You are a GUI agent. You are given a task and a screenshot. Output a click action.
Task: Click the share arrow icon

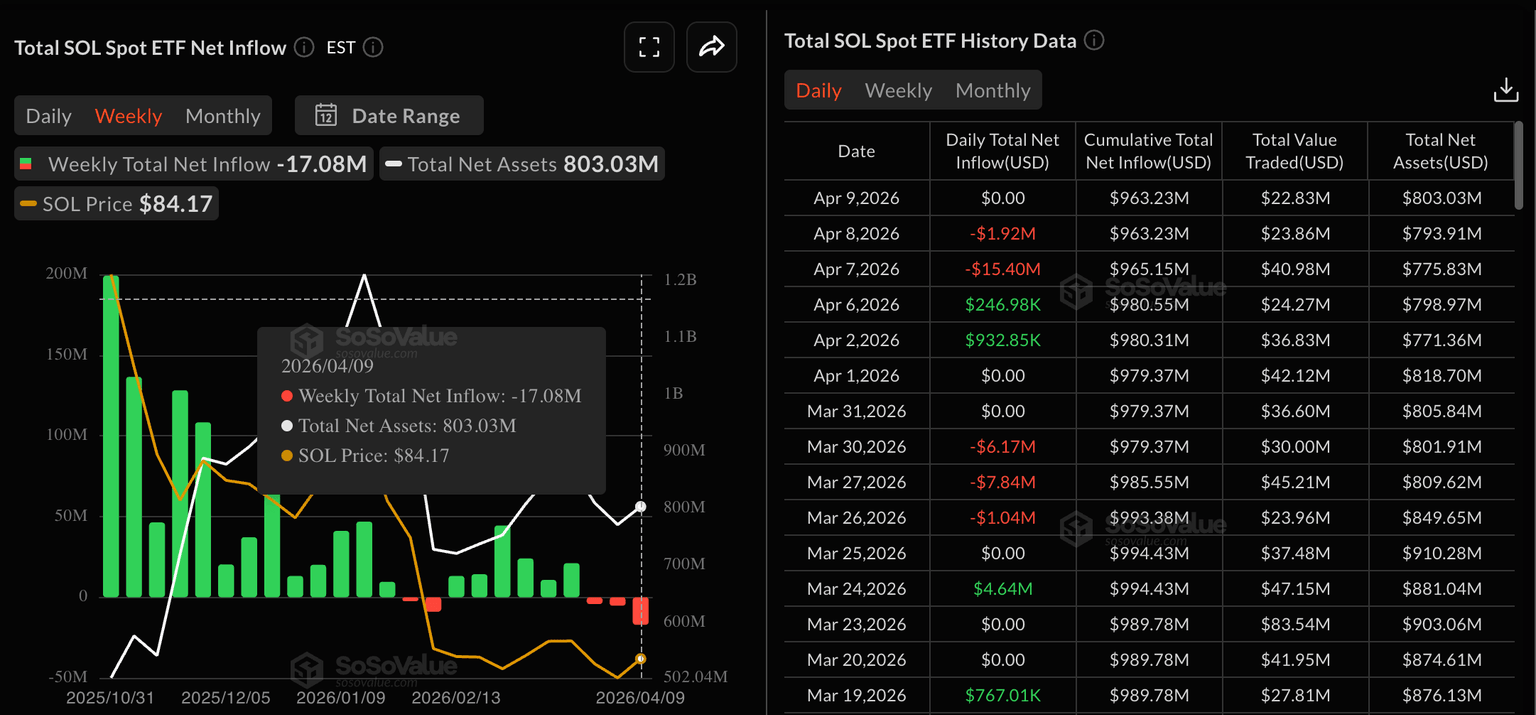pos(711,47)
